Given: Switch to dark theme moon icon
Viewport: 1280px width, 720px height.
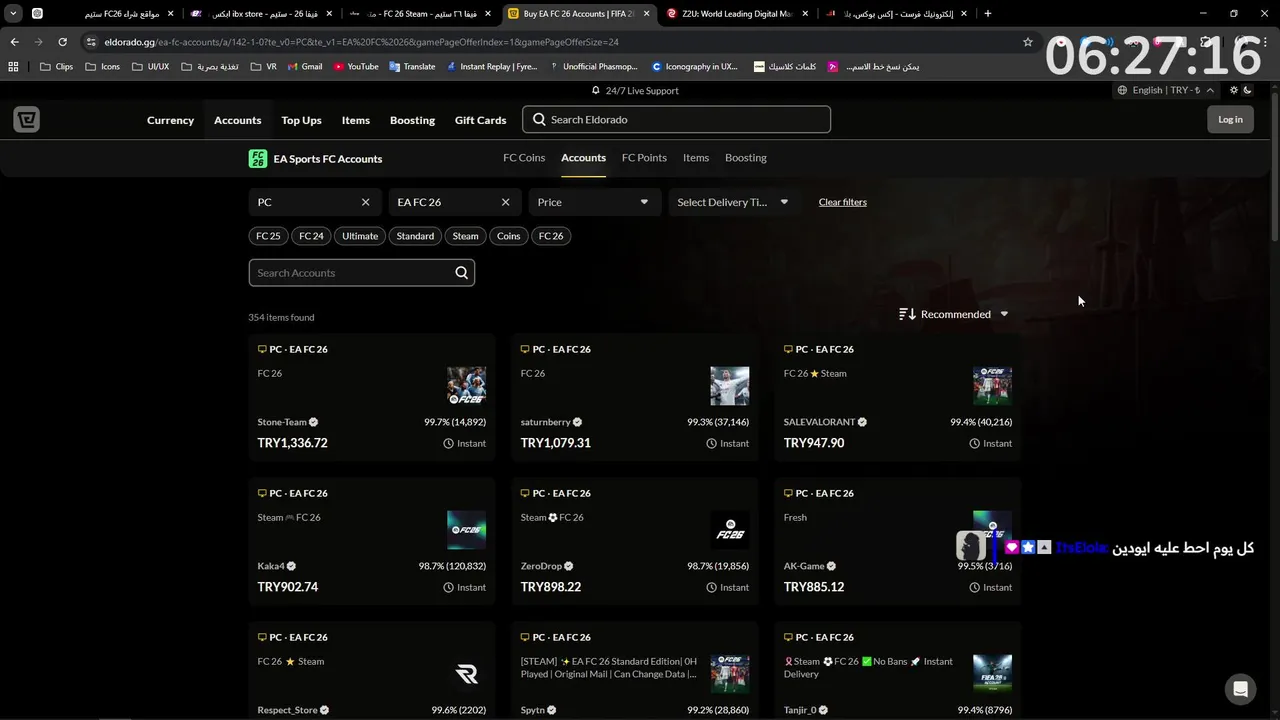Looking at the screenshot, I should [x=1247, y=90].
